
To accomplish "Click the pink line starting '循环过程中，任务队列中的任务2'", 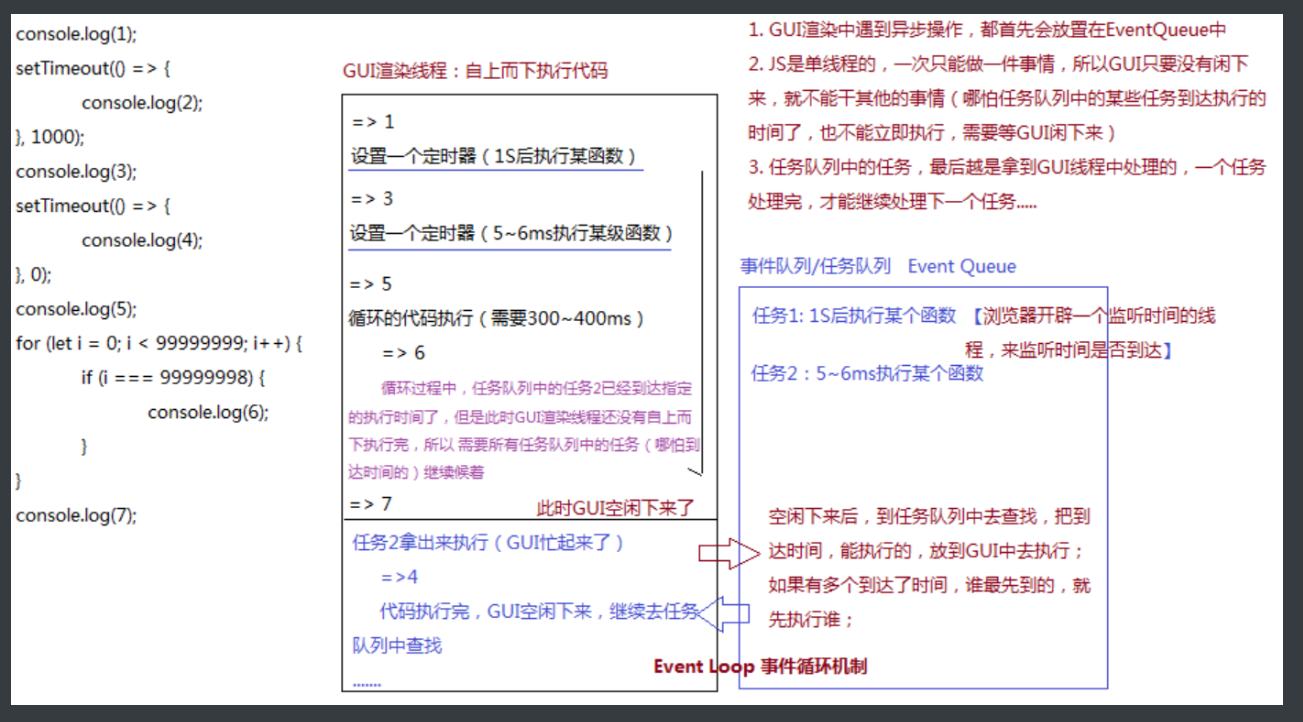I will coord(536,388).
